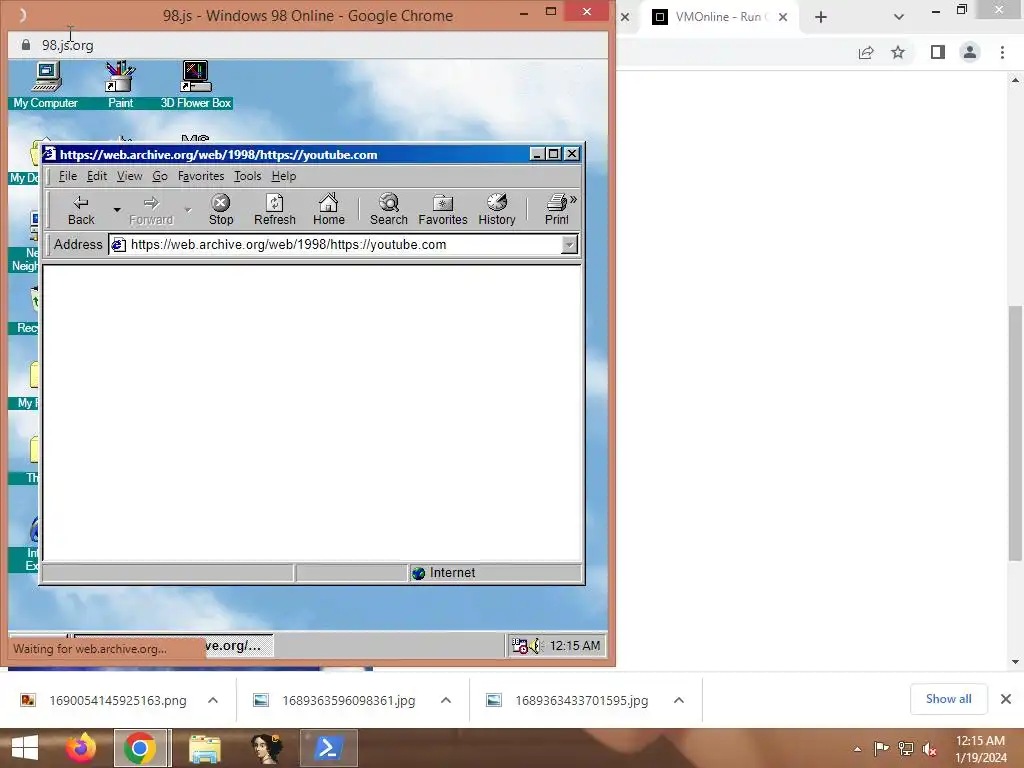1024x768 pixels.
Task: Select My Computer desktop icon
Action: (x=46, y=85)
